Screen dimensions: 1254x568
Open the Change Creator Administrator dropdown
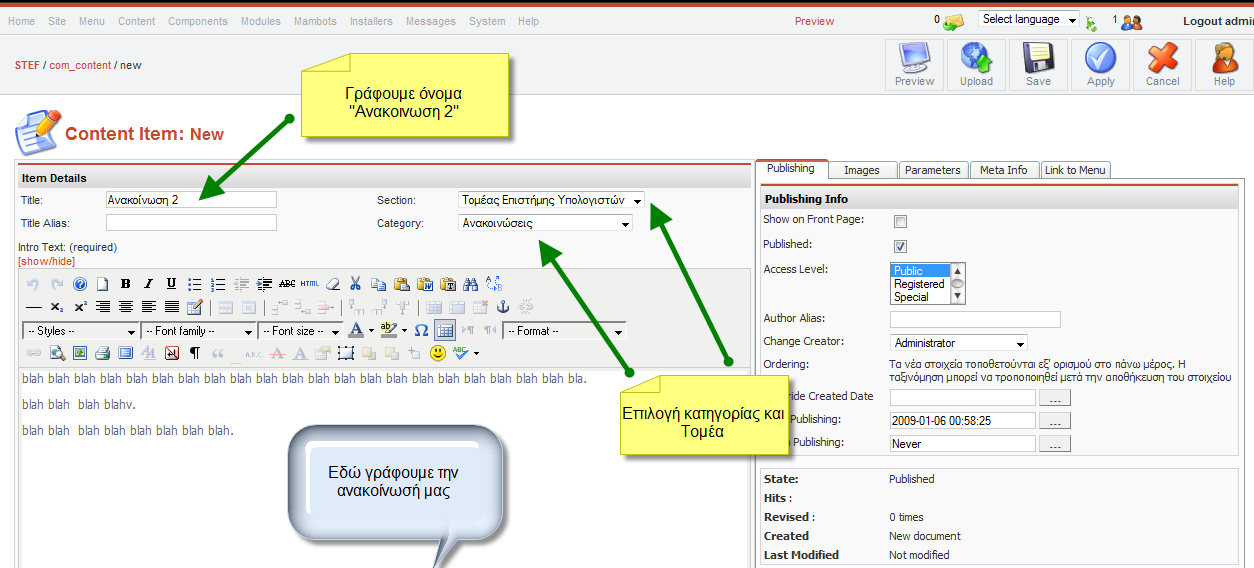tap(958, 343)
